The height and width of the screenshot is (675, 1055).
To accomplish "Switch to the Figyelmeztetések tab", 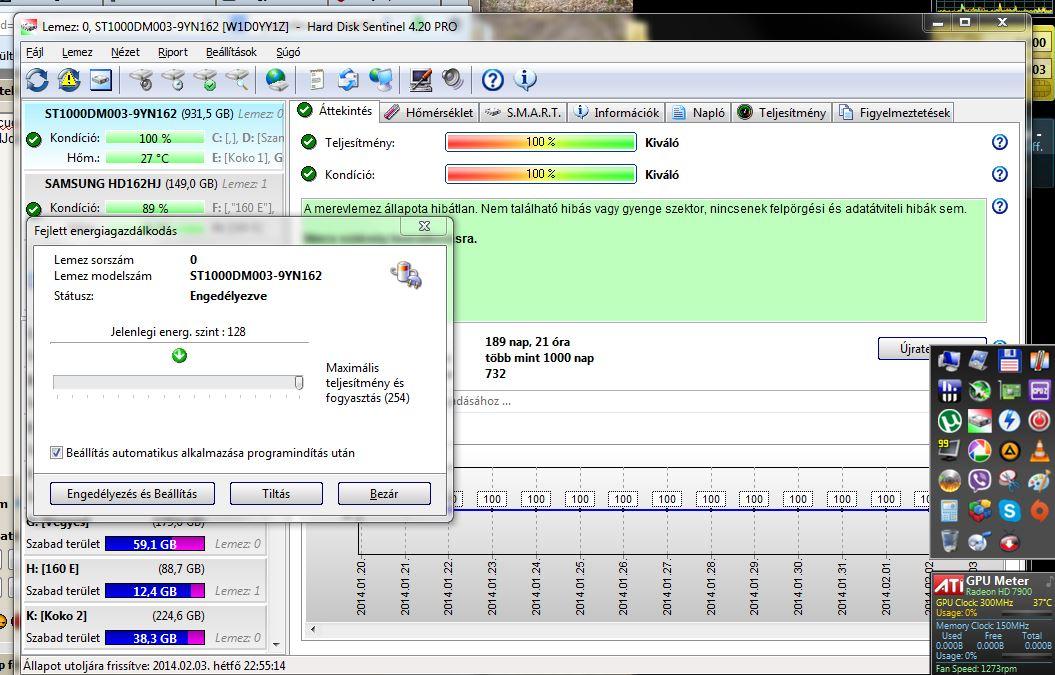I will click(894, 112).
